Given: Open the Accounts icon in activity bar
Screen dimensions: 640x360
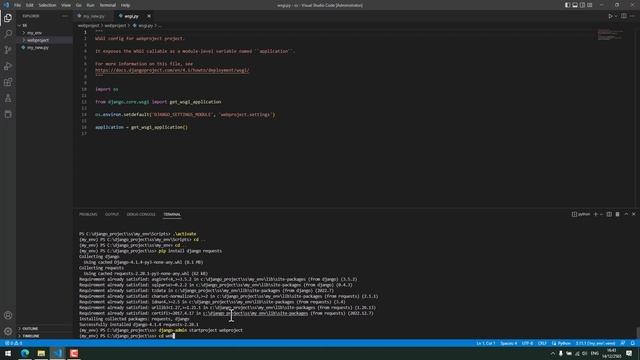Looking at the screenshot, I should coord(8,315).
